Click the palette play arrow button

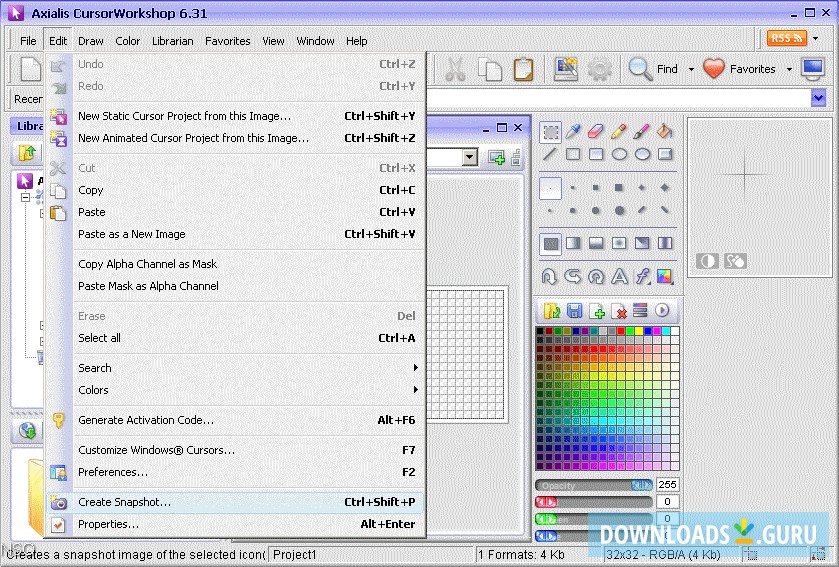662,310
